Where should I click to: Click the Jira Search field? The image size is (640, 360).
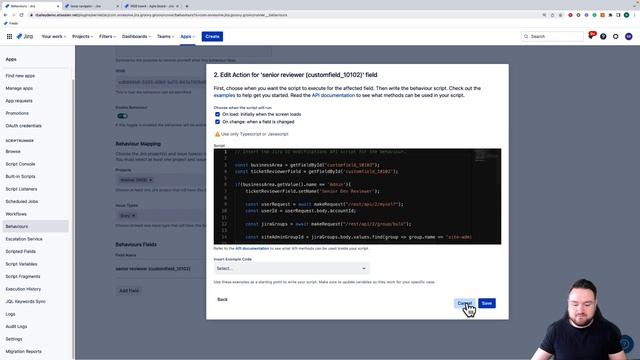[552, 36]
